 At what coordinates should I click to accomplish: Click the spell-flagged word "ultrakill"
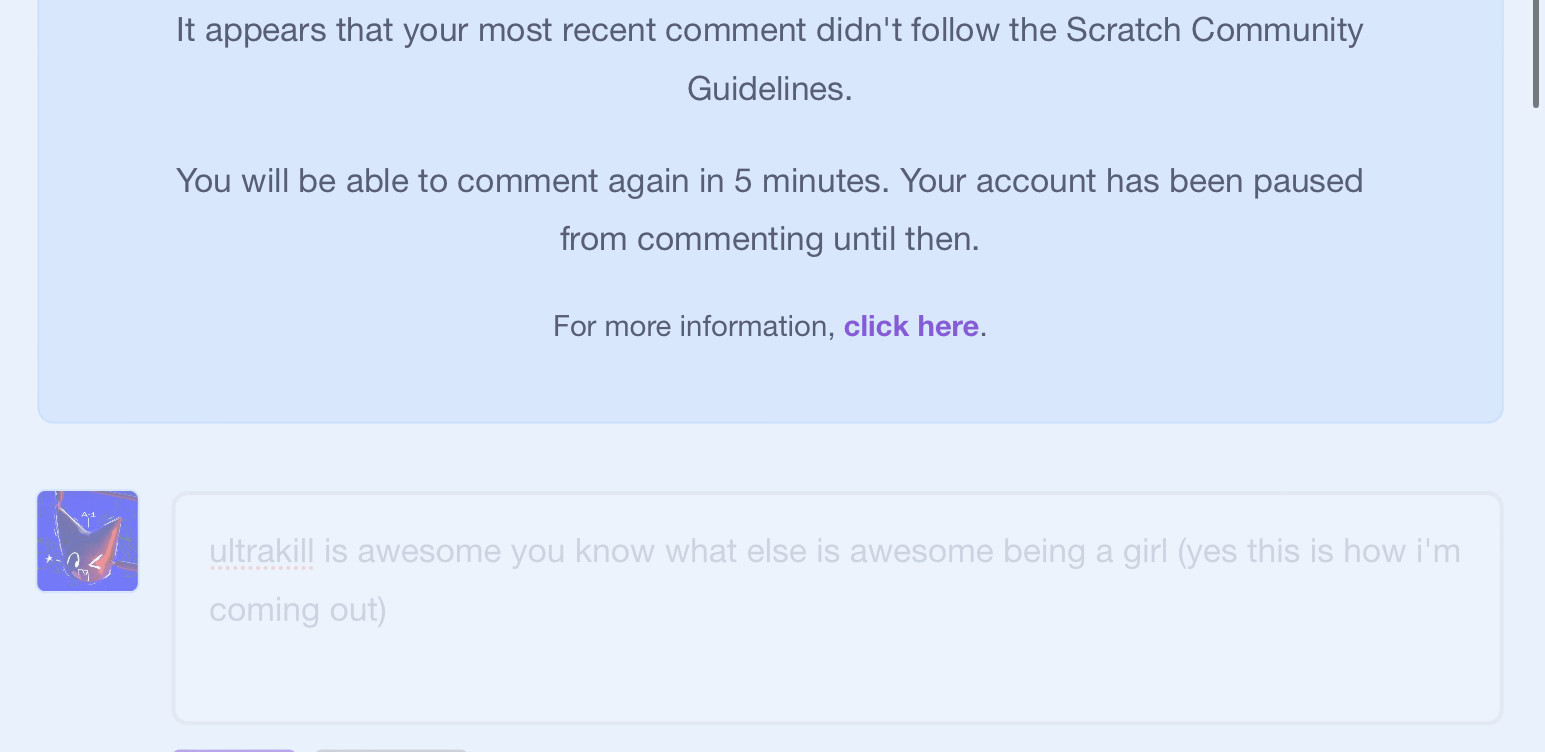point(261,551)
